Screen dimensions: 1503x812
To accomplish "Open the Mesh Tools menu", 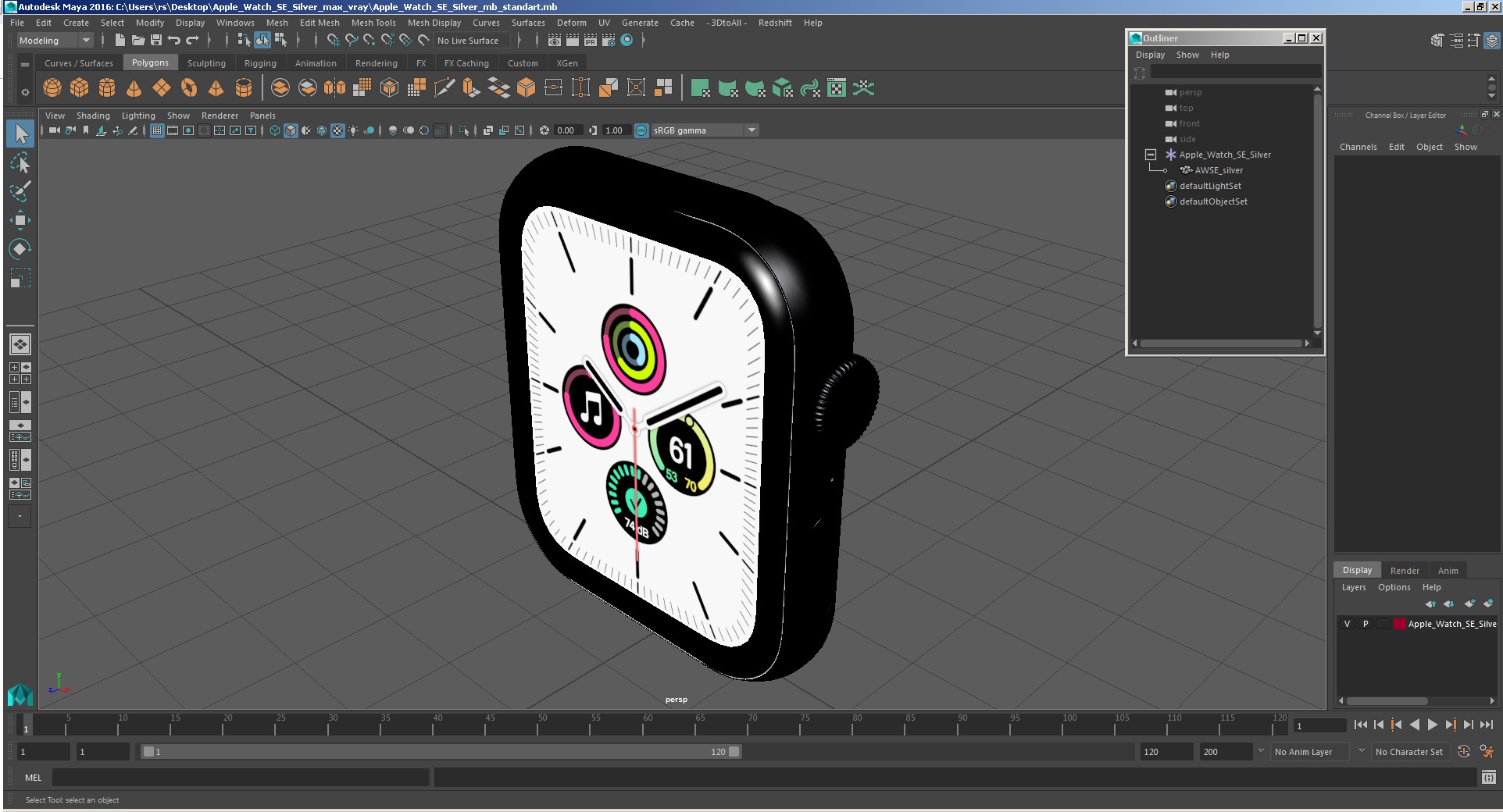I will pos(373,23).
